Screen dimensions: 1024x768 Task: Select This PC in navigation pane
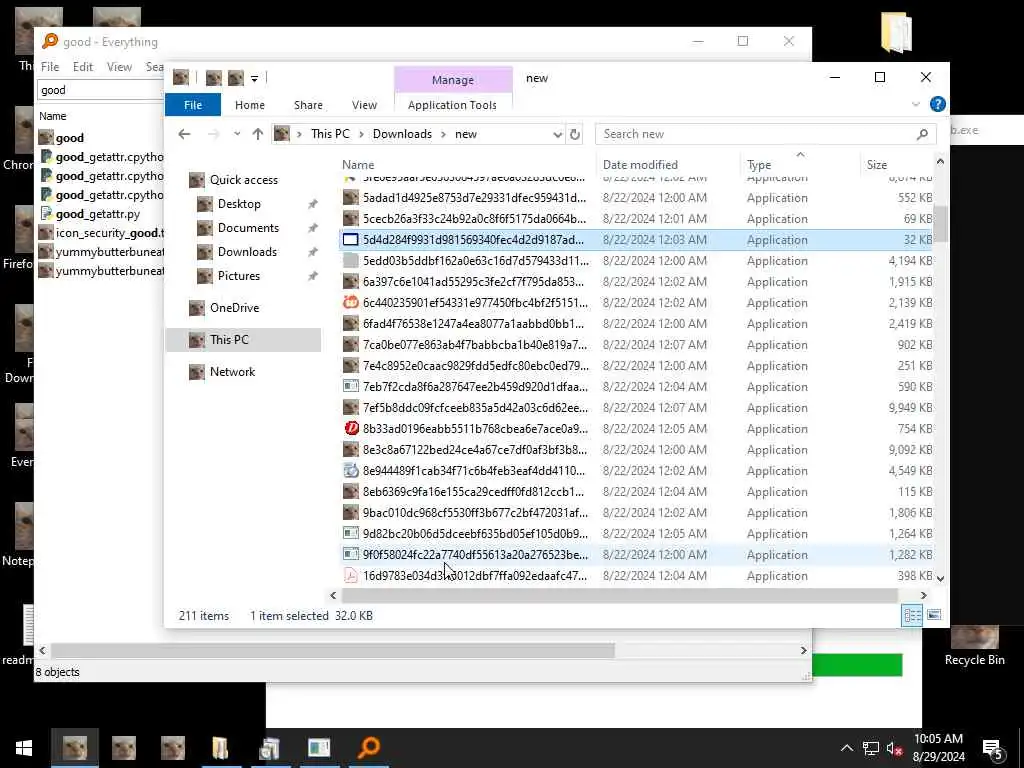pos(244,340)
